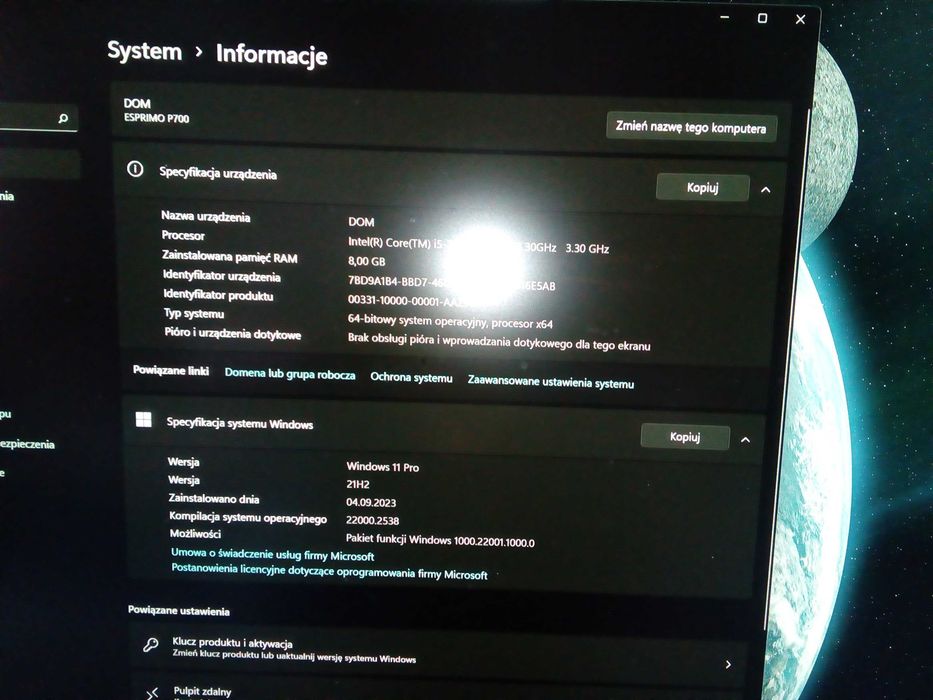933x700 pixels.
Task: Click the Zainstalowana pamięć RAM label
Action: 229,257
